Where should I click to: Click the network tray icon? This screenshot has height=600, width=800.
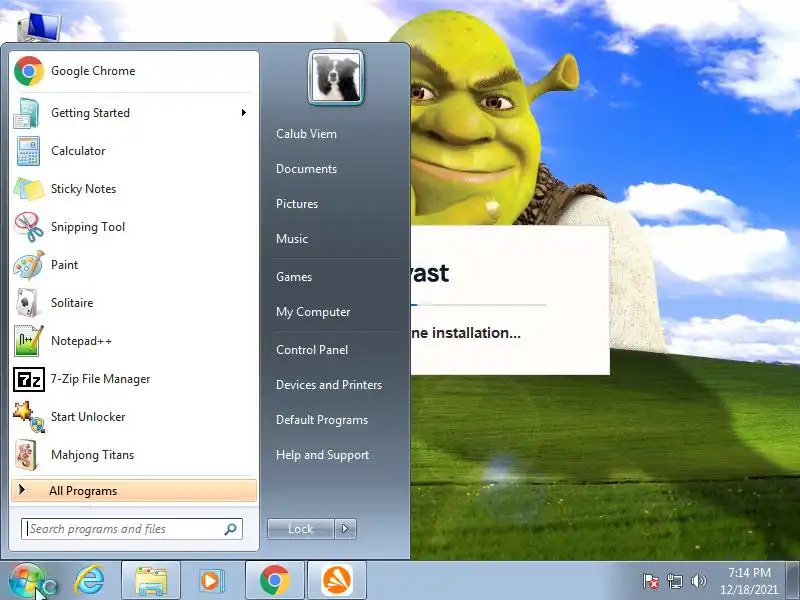(x=674, y=581)
